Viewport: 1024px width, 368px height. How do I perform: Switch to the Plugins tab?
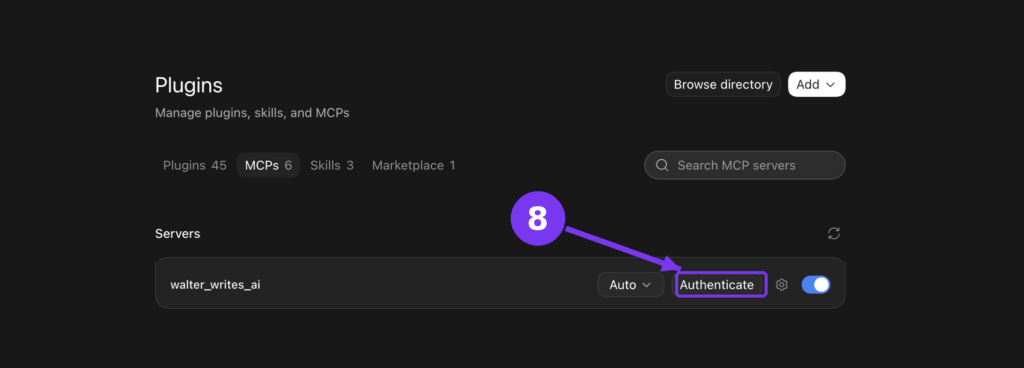(x=195, y=165)
